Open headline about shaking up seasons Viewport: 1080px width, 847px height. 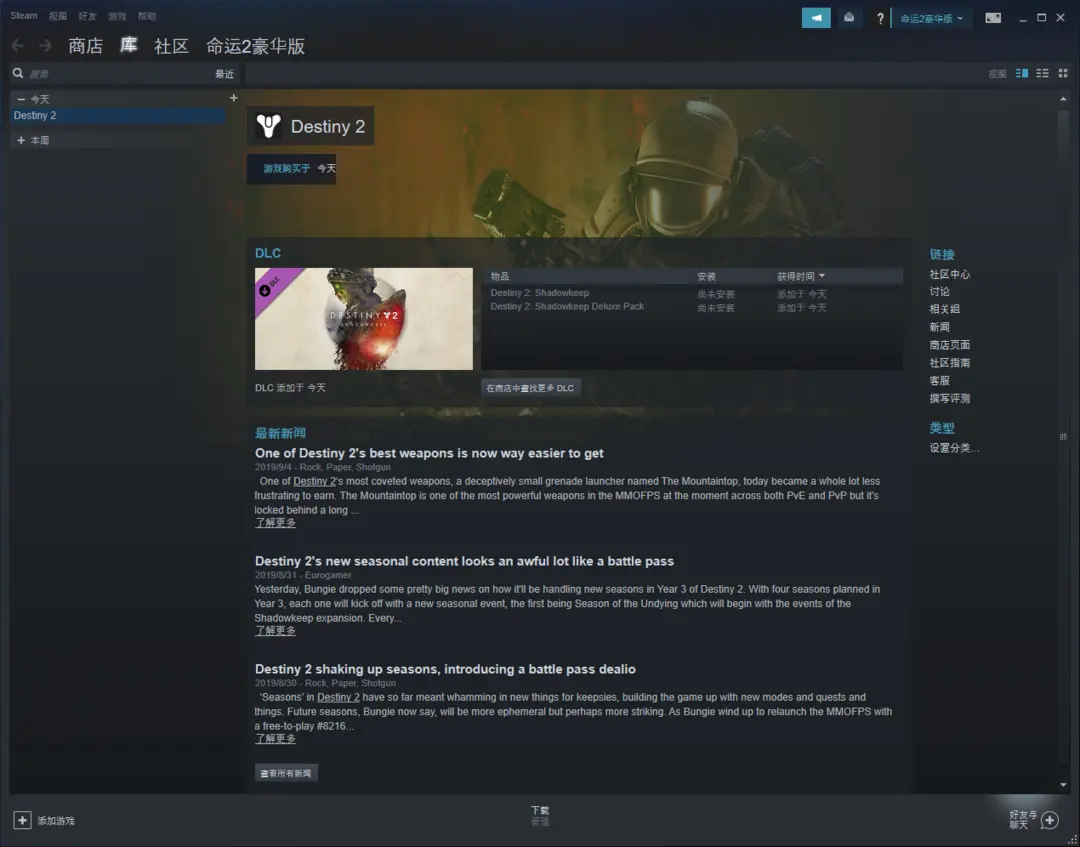point(445,669)
